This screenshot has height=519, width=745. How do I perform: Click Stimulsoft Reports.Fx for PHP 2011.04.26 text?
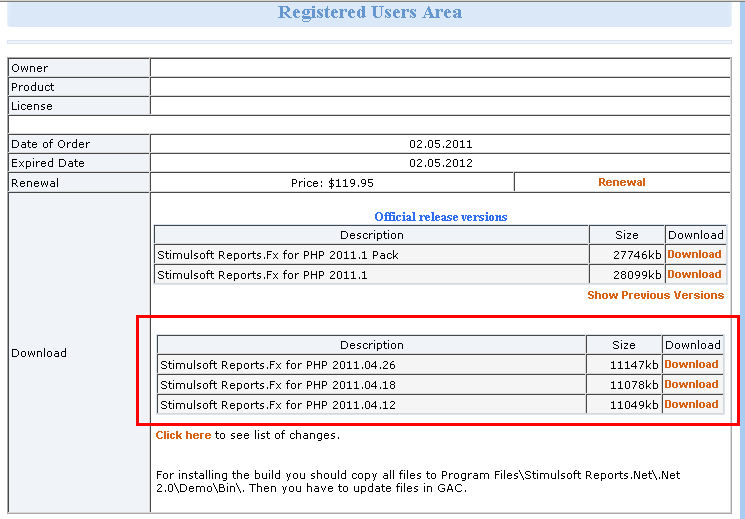pos(277,365)
